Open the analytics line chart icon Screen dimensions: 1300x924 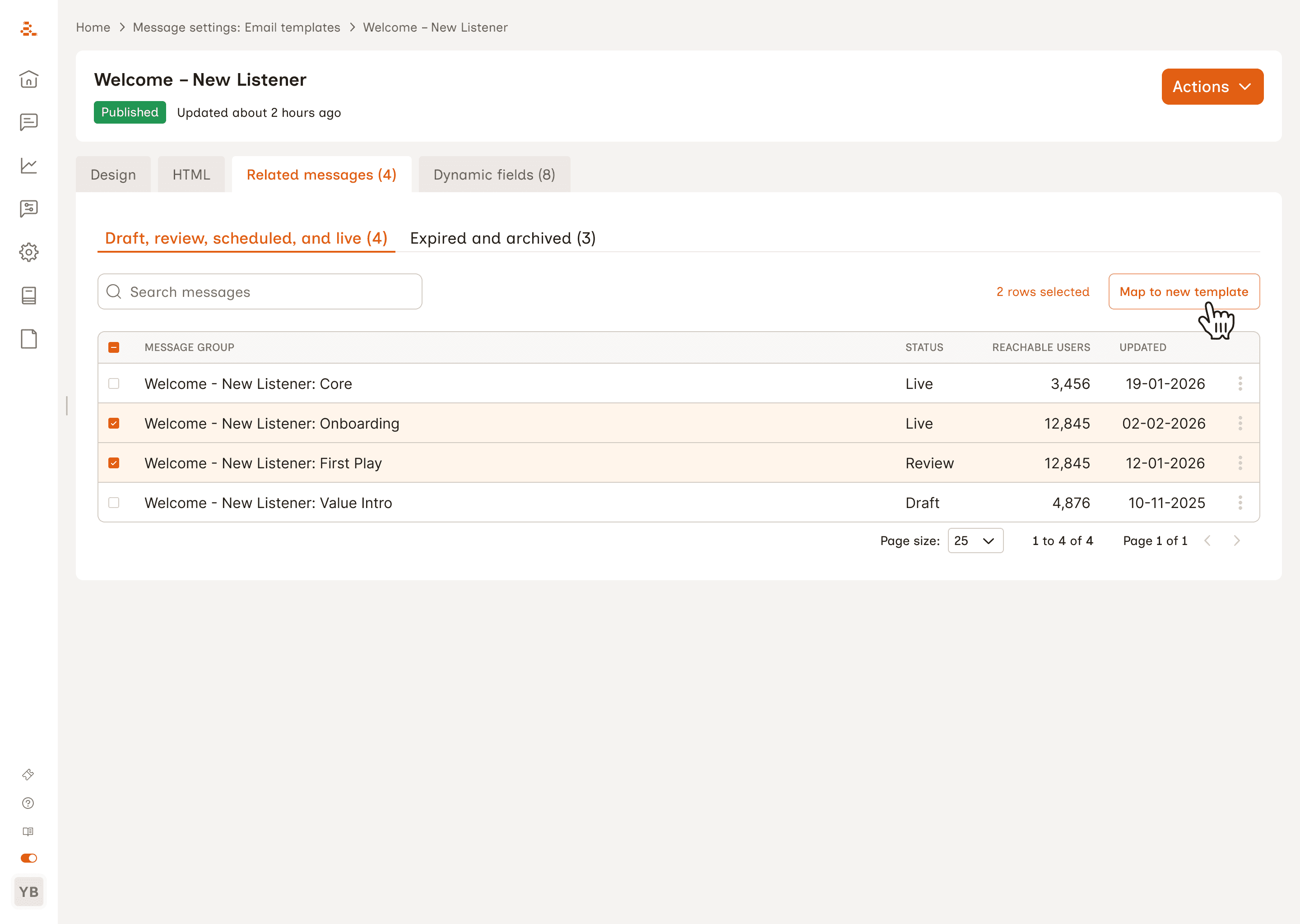pos(28,166)
